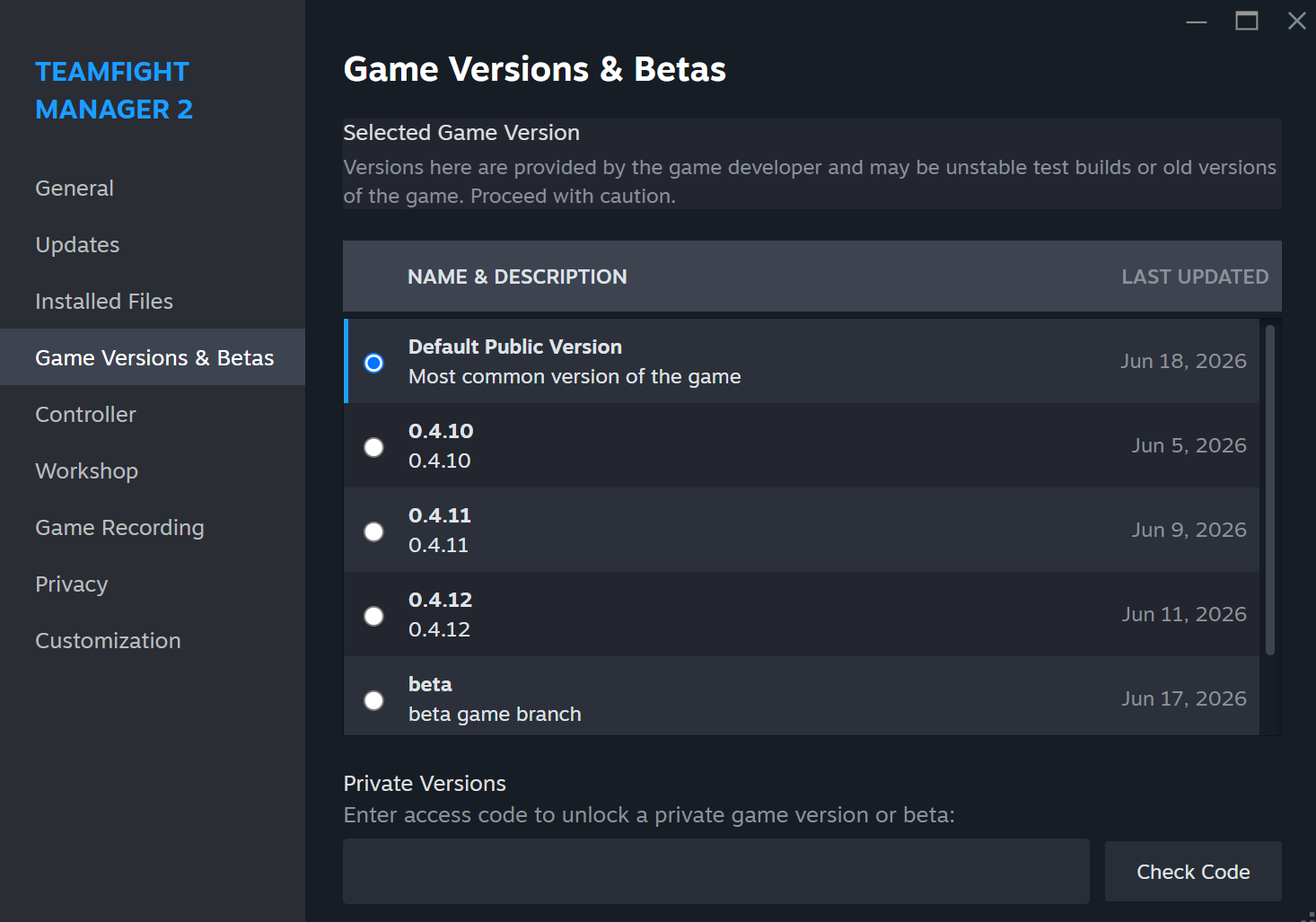The image size is (1316, 922).
Task: Switch to the beta game branch radio
Action: [x=373, y=700]
